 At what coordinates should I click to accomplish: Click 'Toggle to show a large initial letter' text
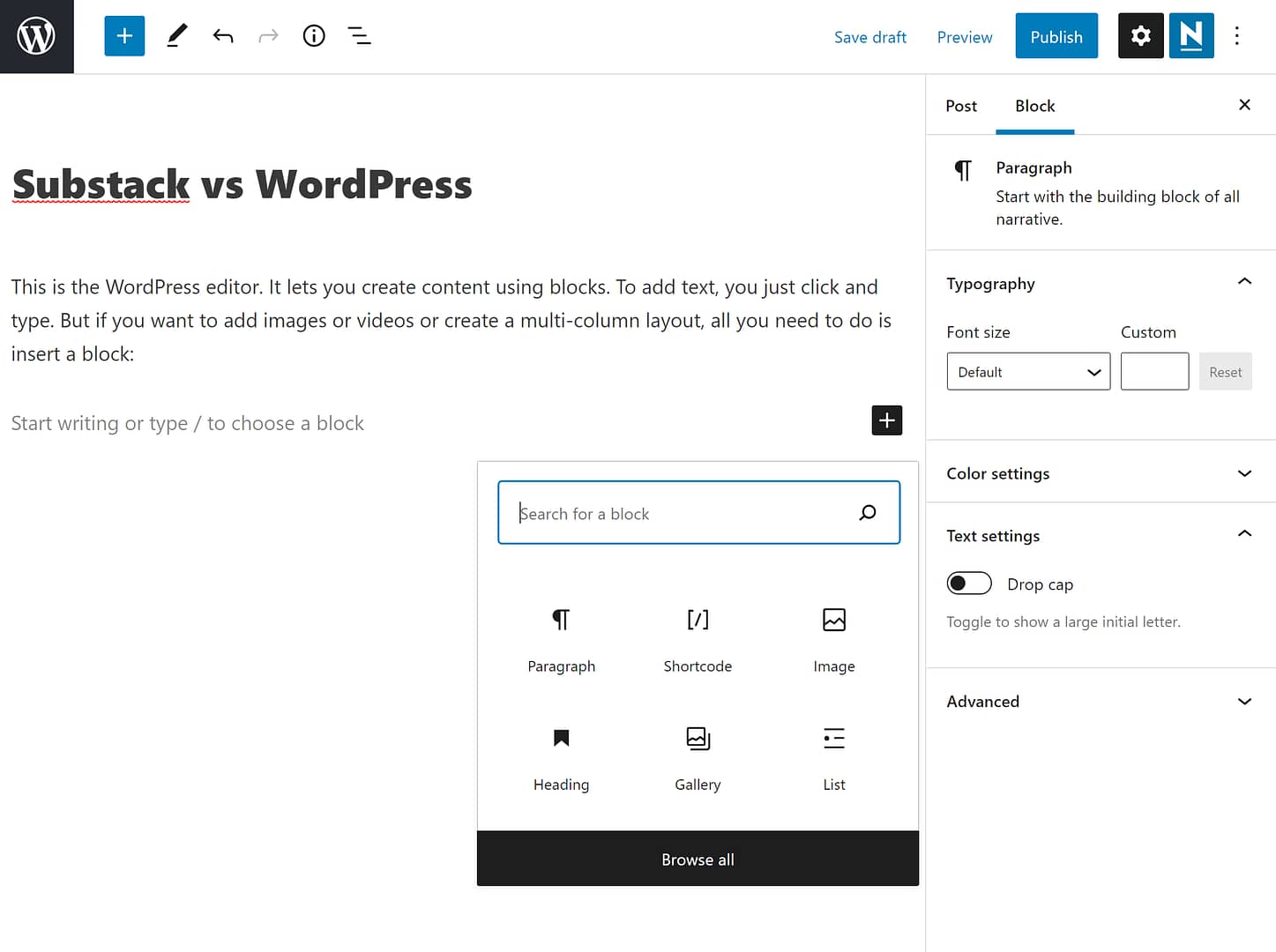[x=1063, y=621]
